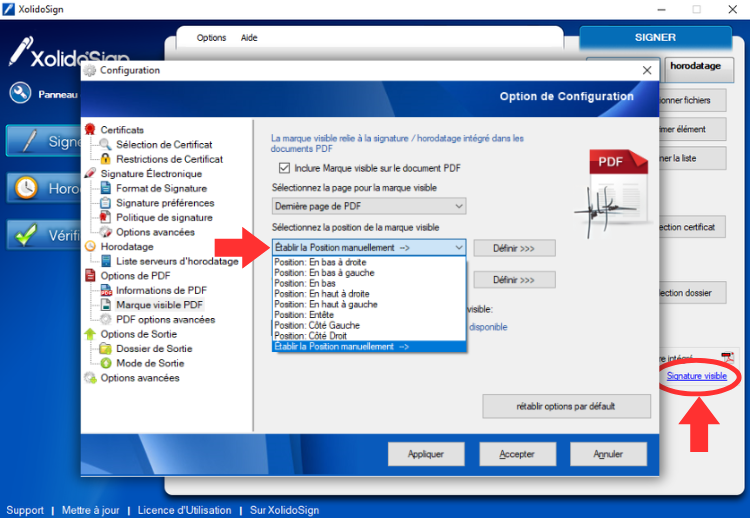
Task: Click the Annuler button
Action: 608,454
